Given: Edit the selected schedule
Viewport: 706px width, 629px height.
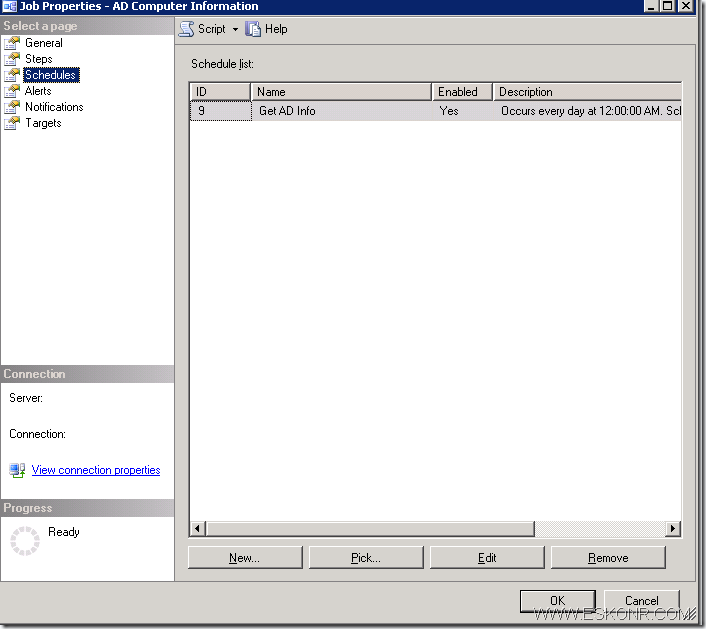Looking at the screenshot, I should point(487,558).
